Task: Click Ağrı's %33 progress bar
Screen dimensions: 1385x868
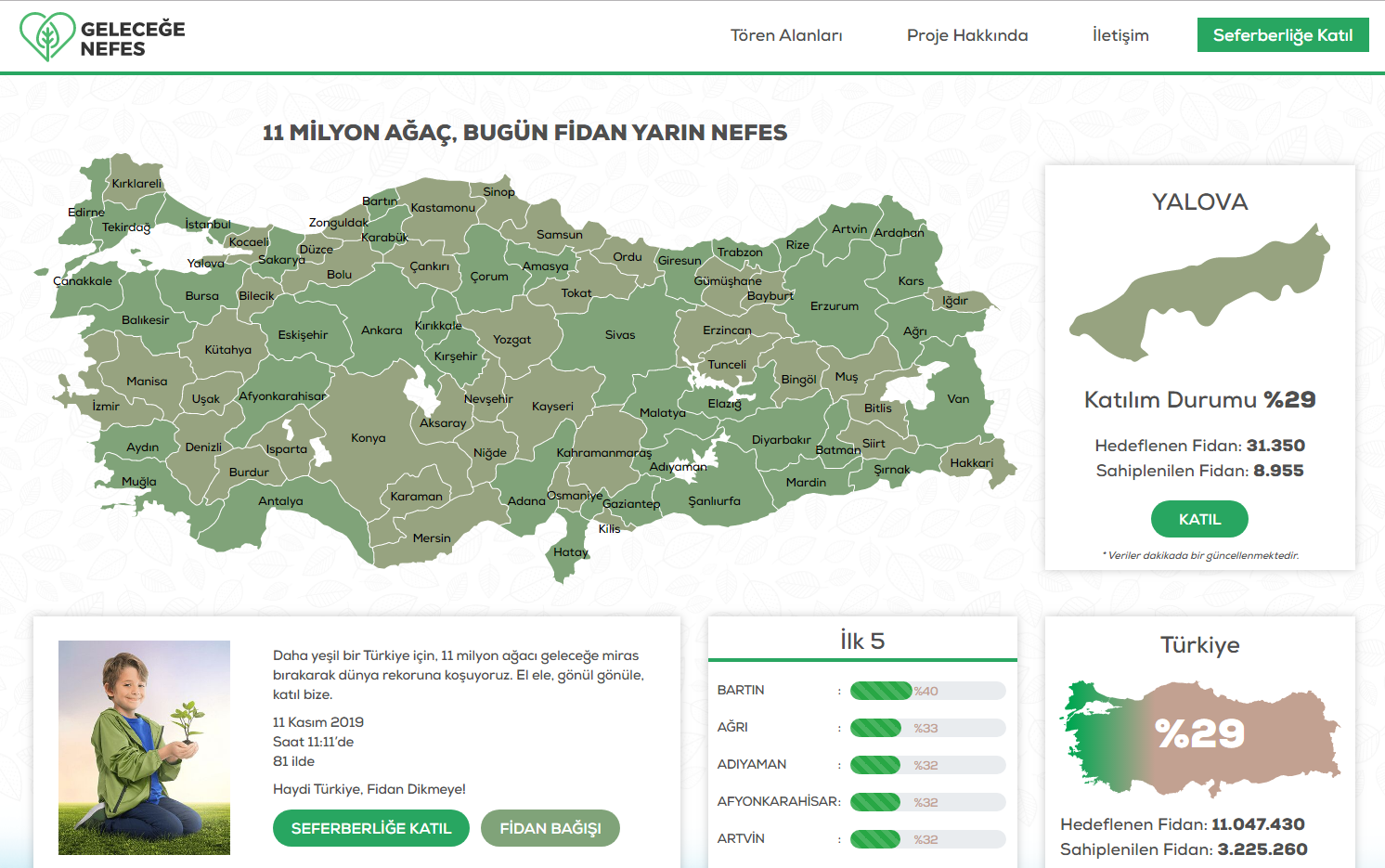Action: pos(927,728)
